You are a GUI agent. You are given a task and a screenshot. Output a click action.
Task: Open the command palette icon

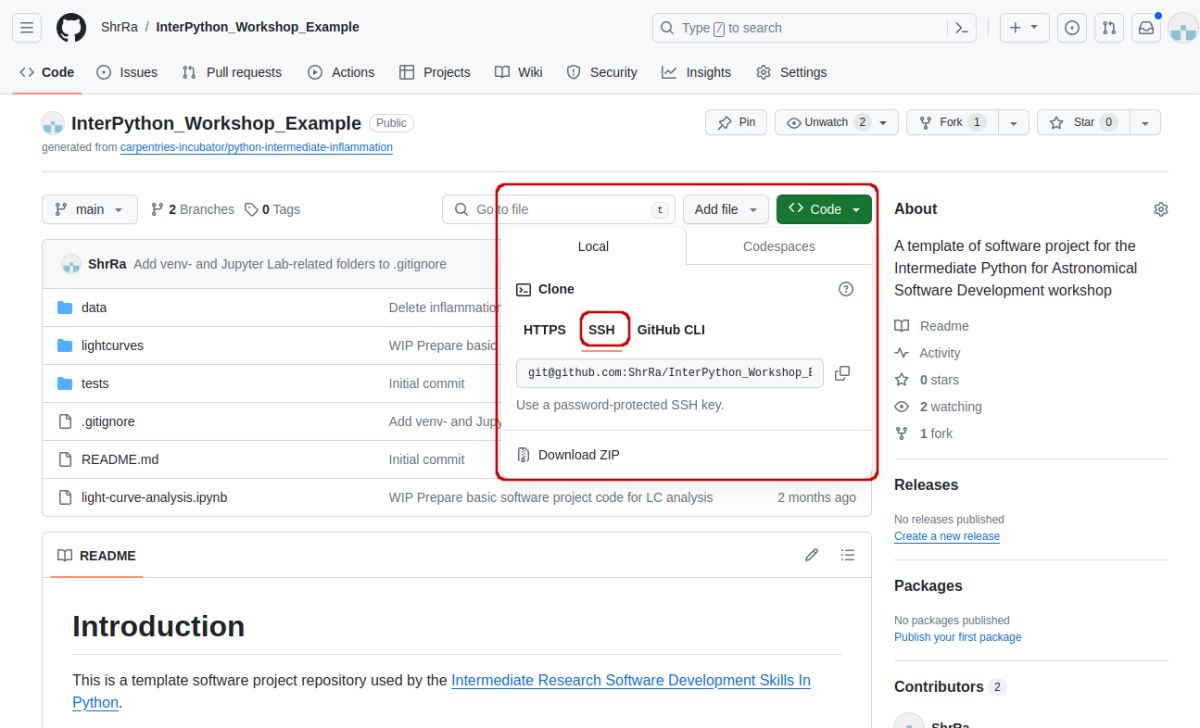point(961,28)
